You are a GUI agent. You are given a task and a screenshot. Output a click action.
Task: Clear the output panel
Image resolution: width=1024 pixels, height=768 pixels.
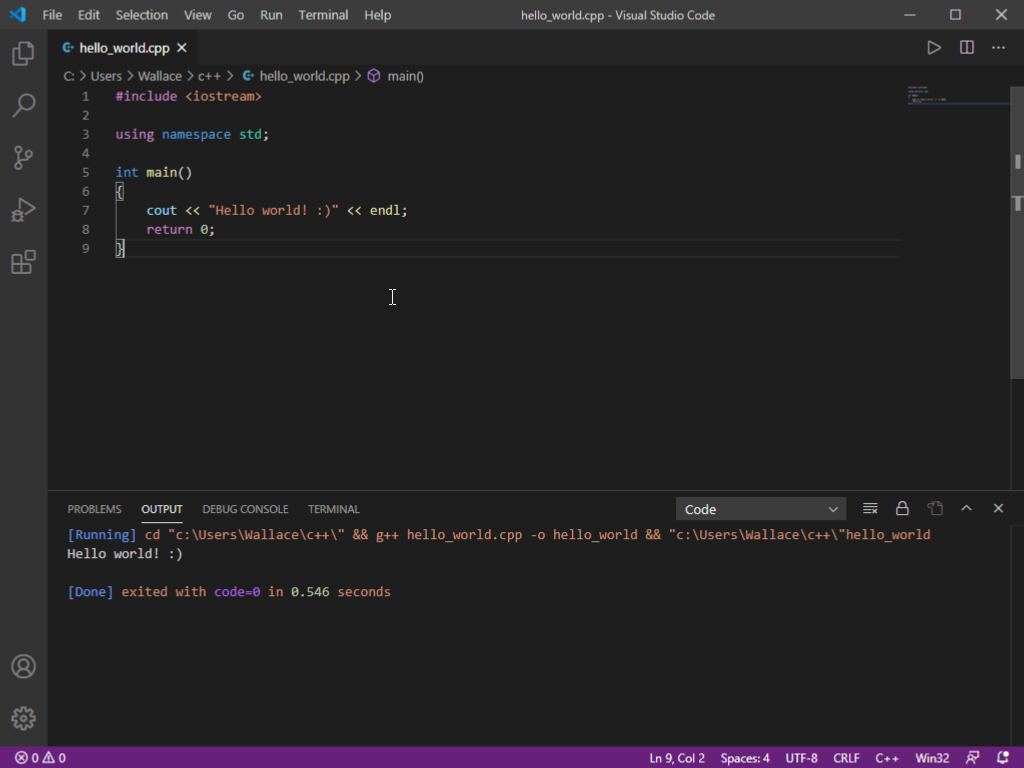point(870,508)
